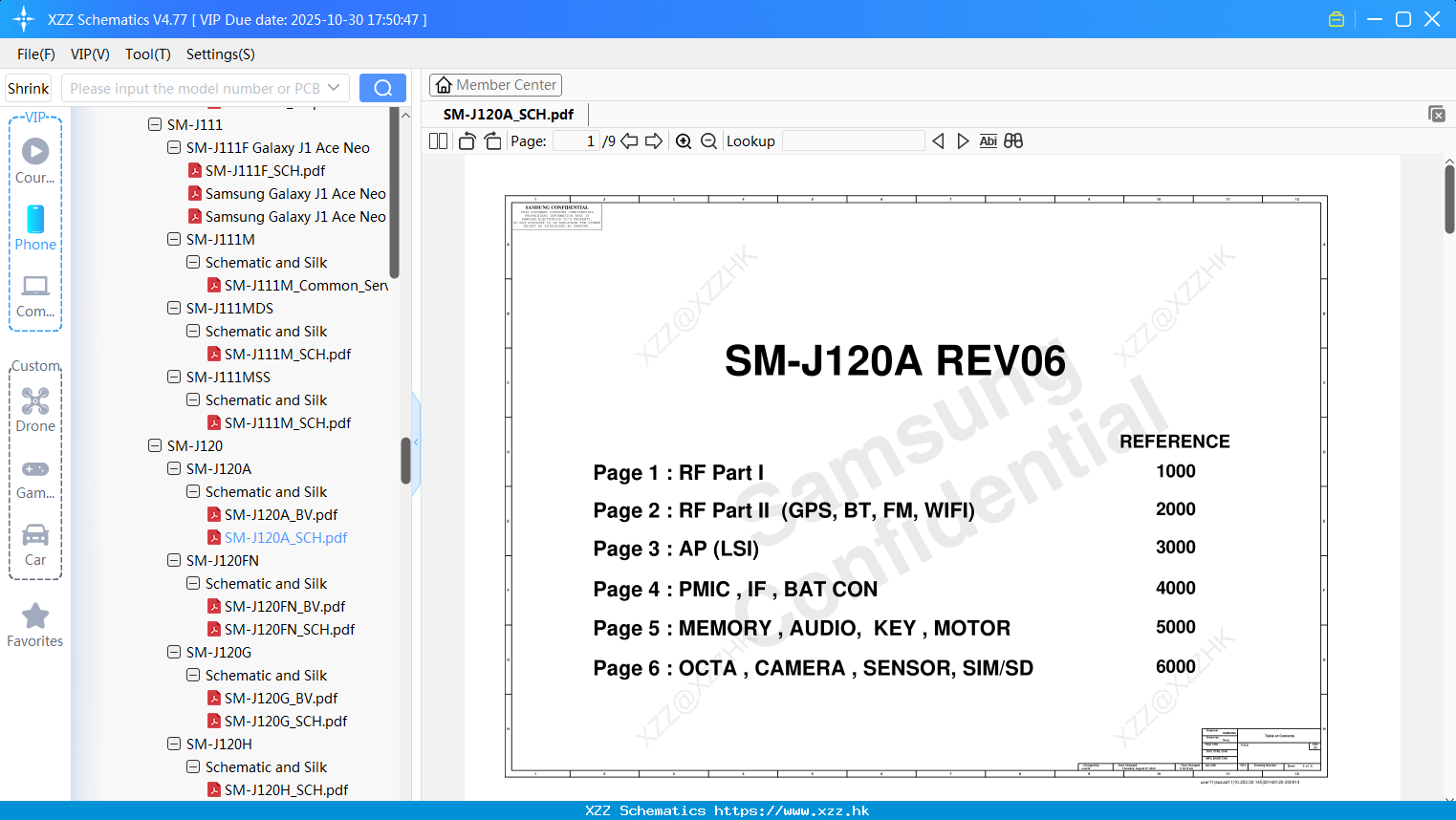The width and height of the screenshot is (1456, 820).
Task: Open SM-J120FN_SCH.pdf file
Action: tap(290, 629)
